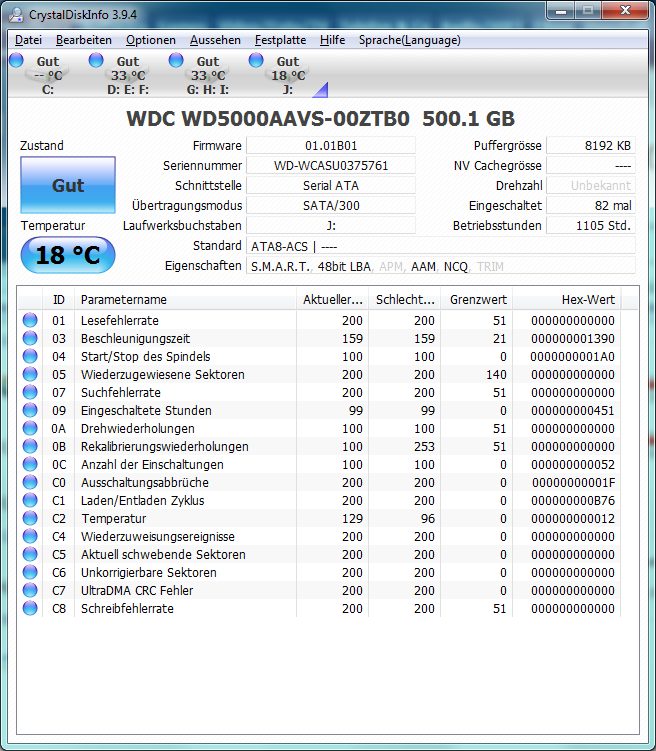Click the Aktueller... column header
This screenshot has width=656, height=751.
tap(332, 300)
